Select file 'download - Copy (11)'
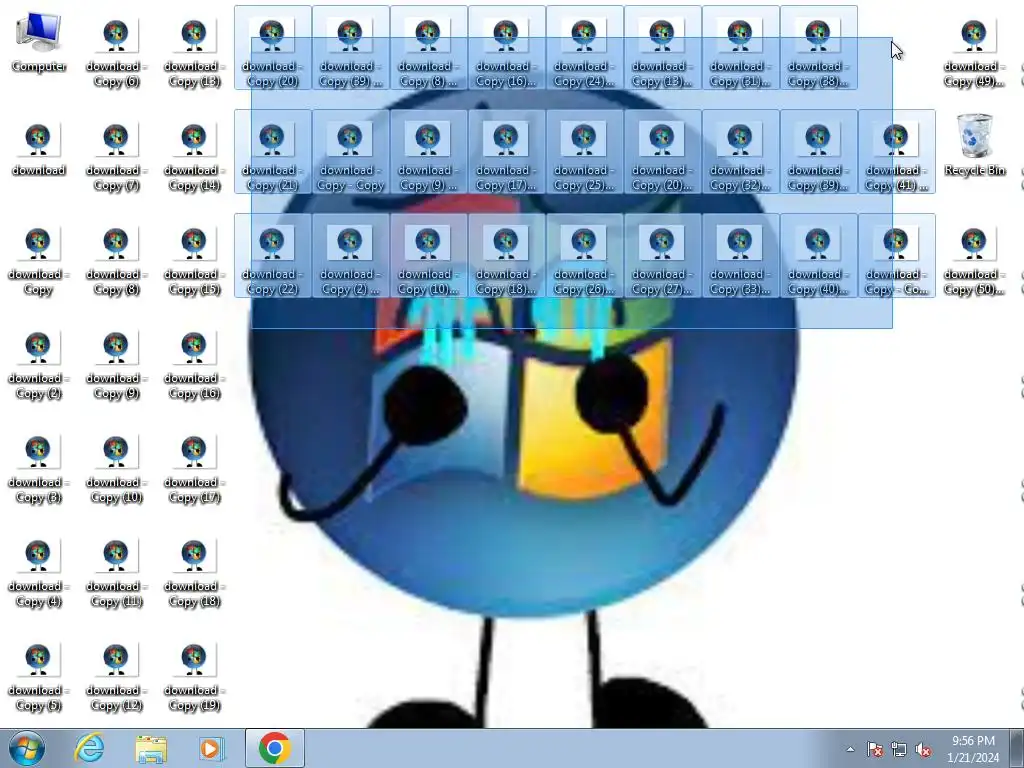Image resolution: width=1024 pixels, height=768 pixels. tap(116, 573)
